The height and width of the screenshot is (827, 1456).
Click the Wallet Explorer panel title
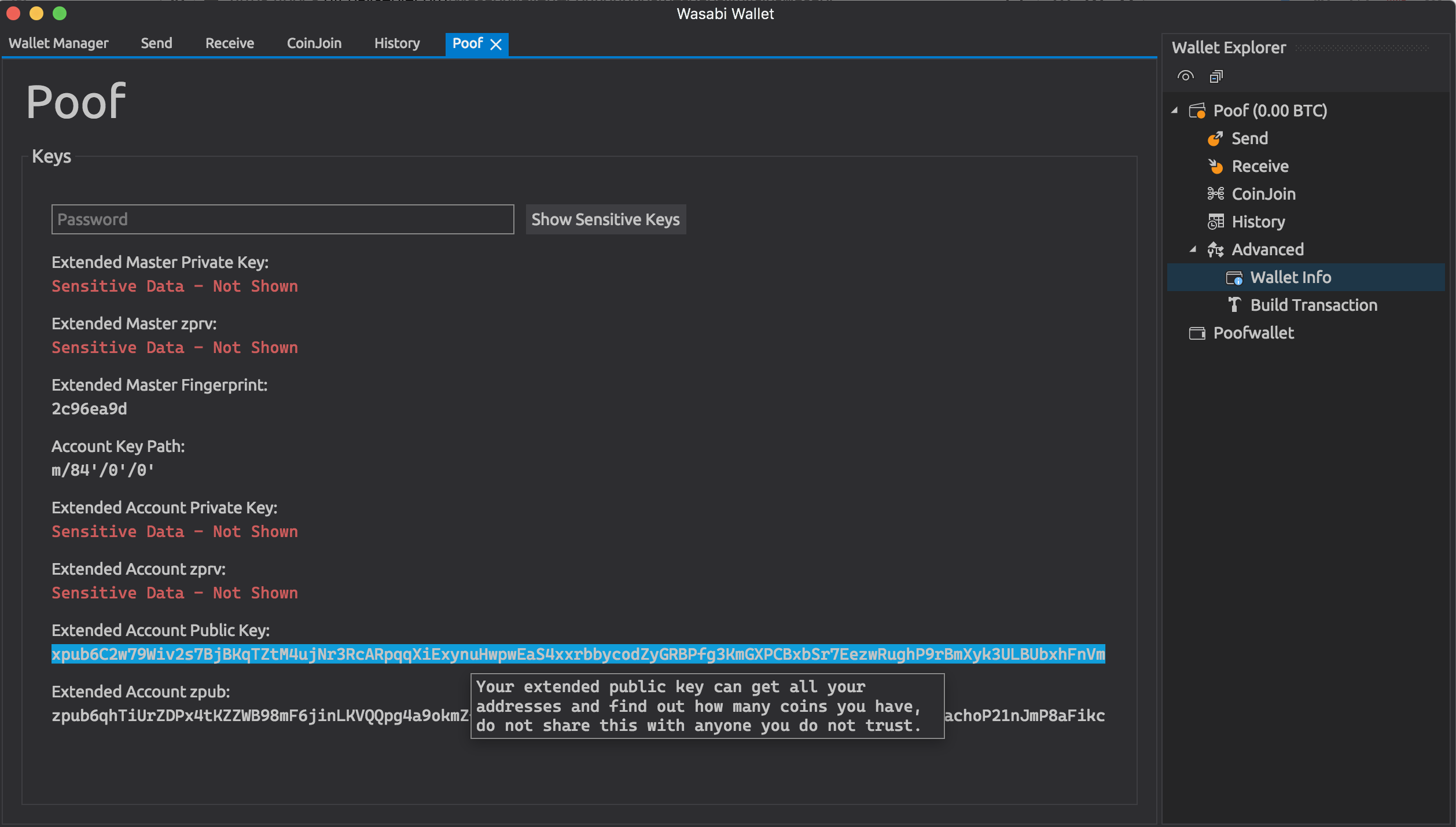(1229, 47)
